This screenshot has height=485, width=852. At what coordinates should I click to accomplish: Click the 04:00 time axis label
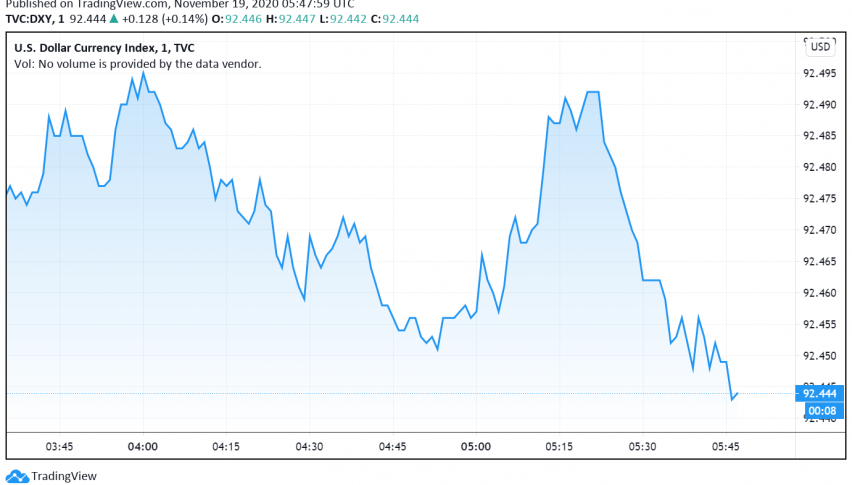(x=143, y=446)
